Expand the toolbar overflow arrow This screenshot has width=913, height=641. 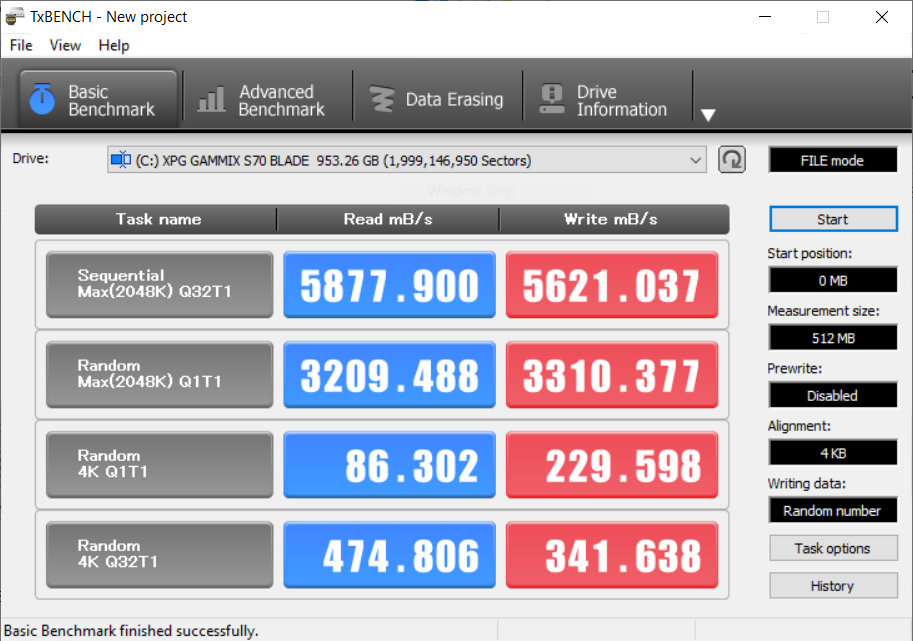tap(708, 115)
